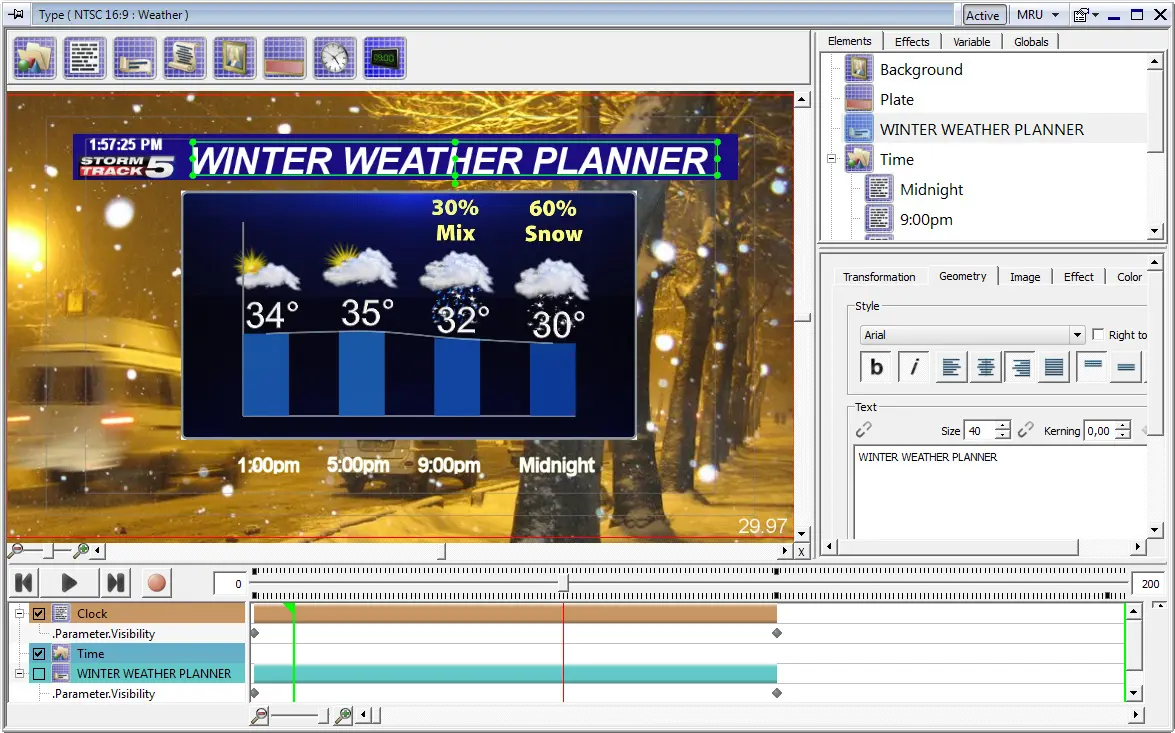Select the analog clock element tool
The height and width of the screenshot is (733, 1175).
[335, 57]
